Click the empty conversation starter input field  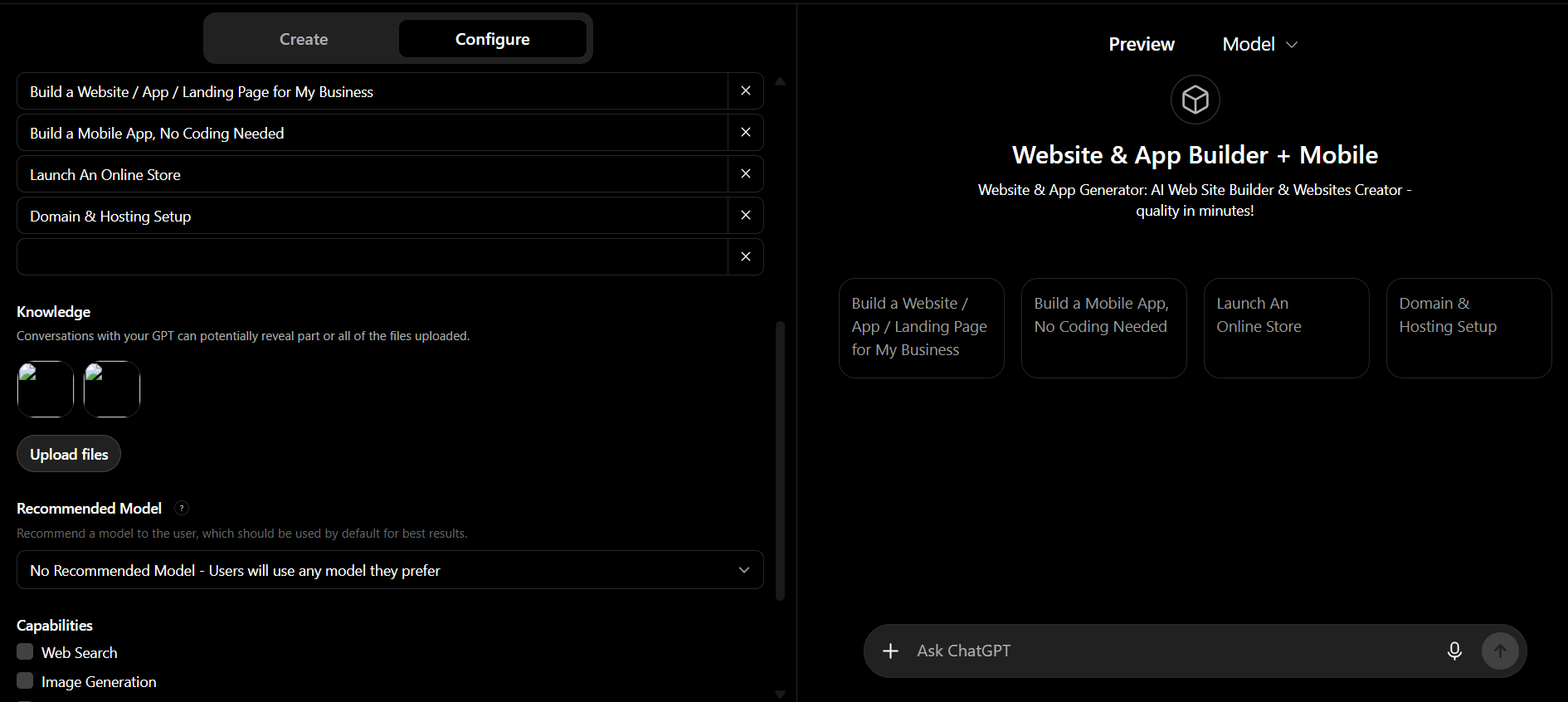point(373,257)
